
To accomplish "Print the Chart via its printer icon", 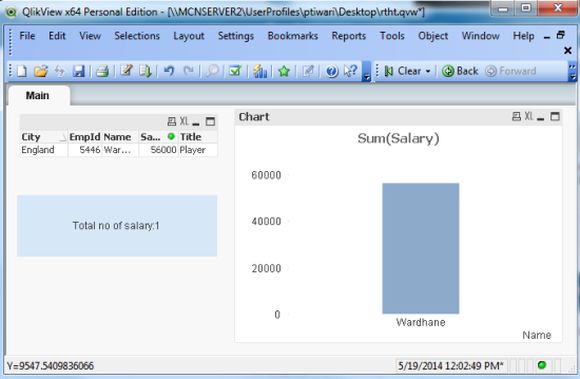I will [x=516, y=116].
